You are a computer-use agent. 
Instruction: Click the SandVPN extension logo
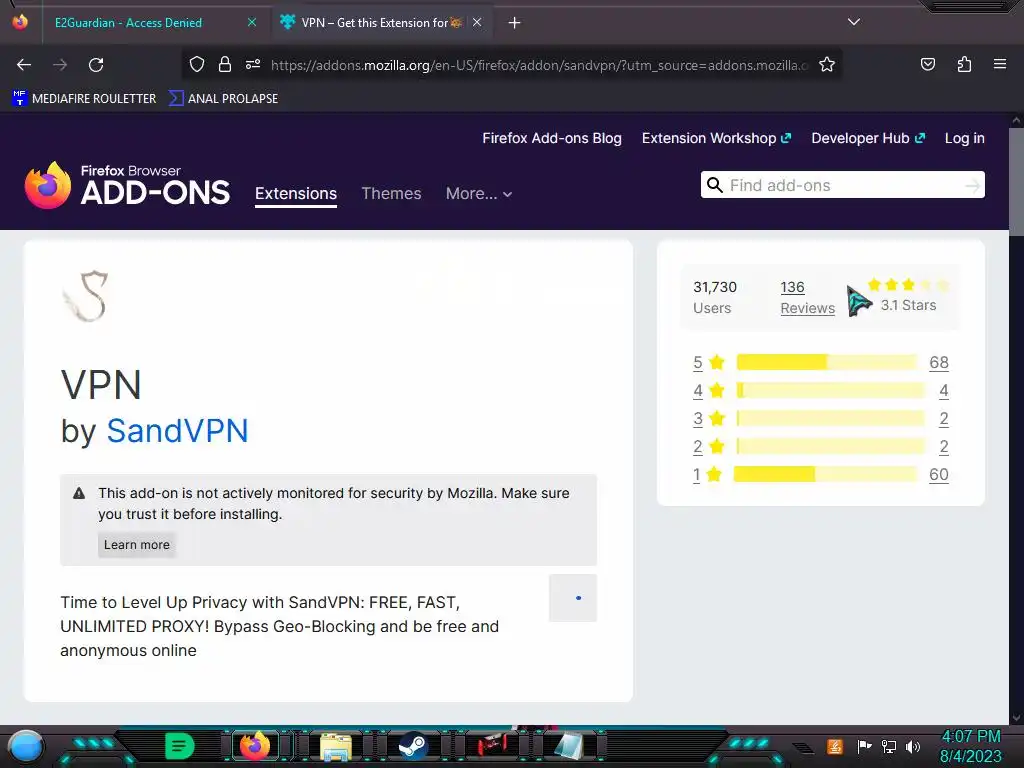(x=85, y=296)
